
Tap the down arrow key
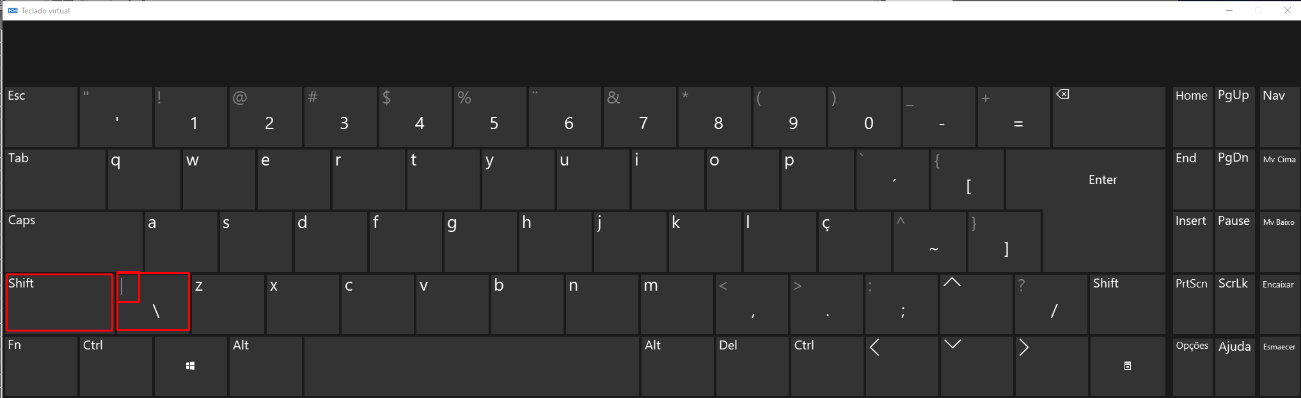coord(976,367)
